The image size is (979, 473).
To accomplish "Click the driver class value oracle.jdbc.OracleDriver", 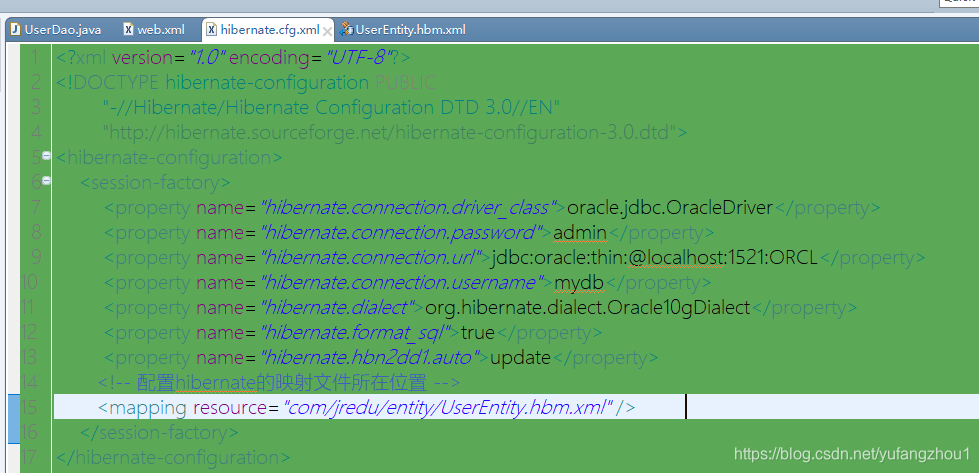I will (x=670, y=207).
